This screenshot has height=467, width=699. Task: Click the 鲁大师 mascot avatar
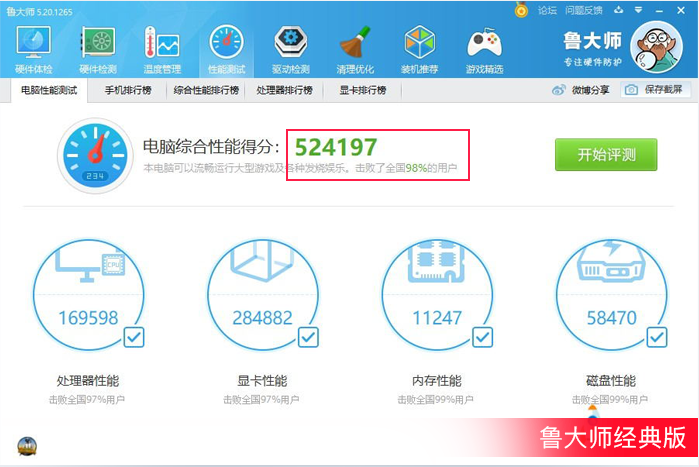(656, 47)
